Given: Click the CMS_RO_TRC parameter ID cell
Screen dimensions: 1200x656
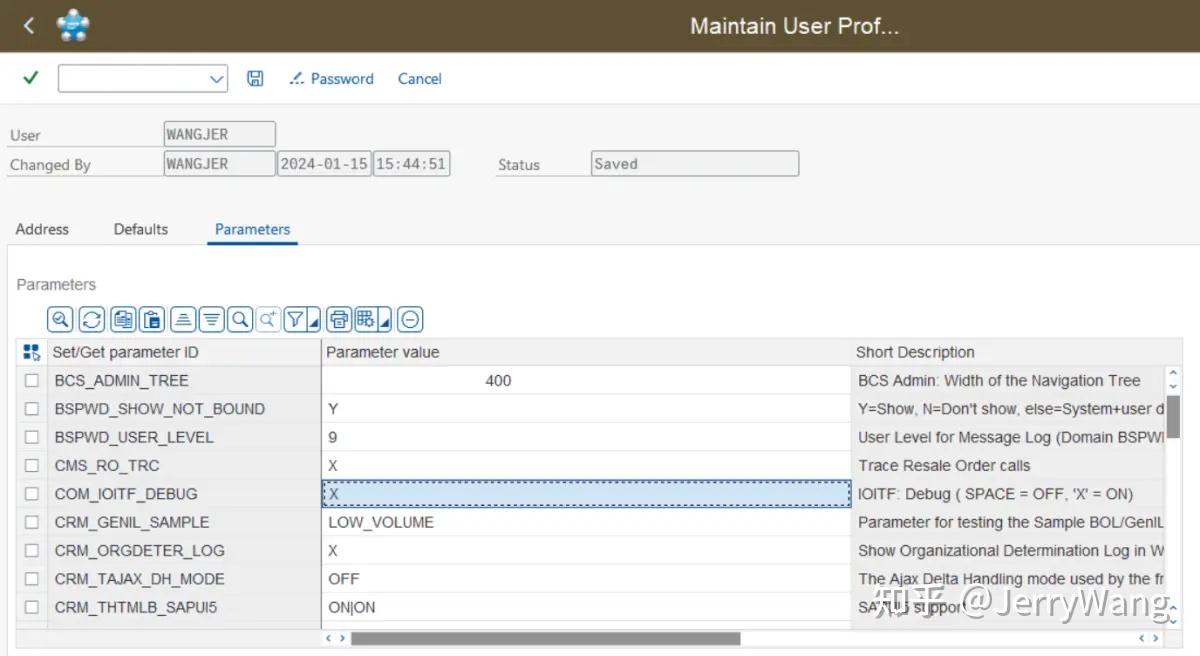Looking at the screenshot, I should coord(184,465).
